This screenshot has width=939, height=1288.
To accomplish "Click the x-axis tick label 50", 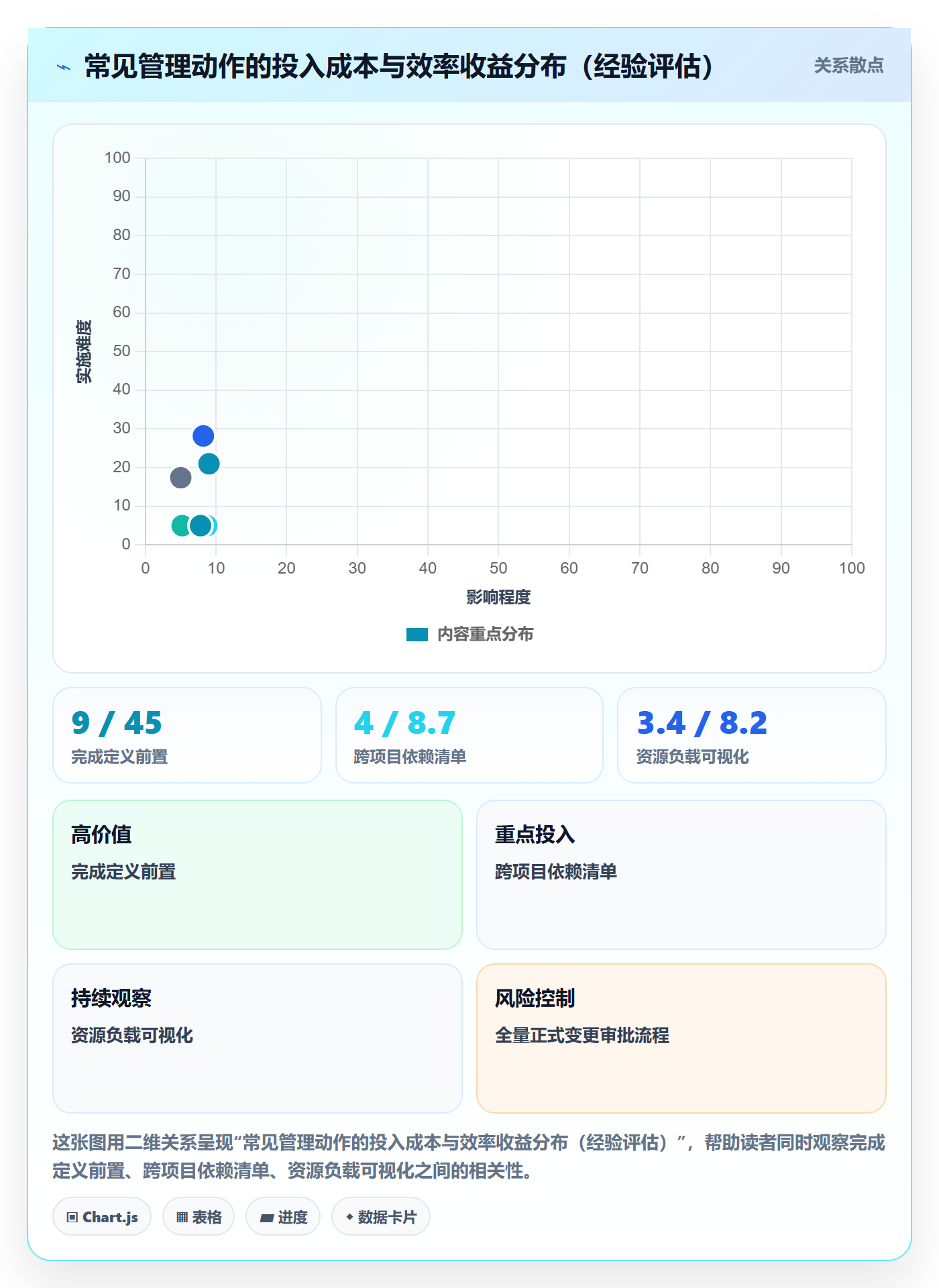I will 498,568.
